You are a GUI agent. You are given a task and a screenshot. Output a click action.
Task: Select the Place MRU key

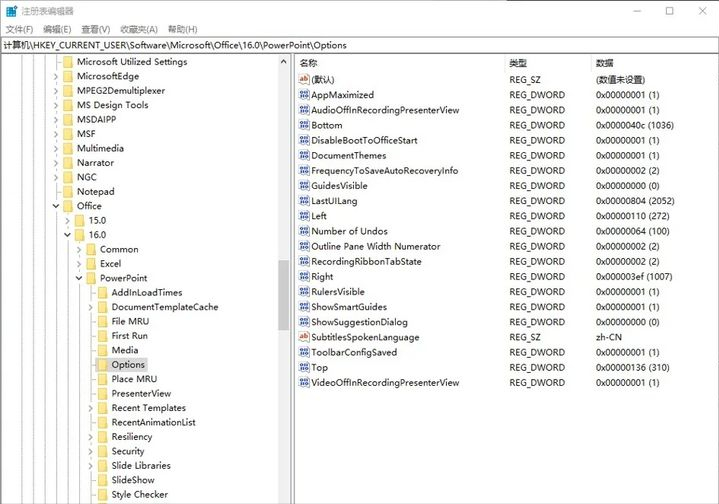(x=134, y=379)
